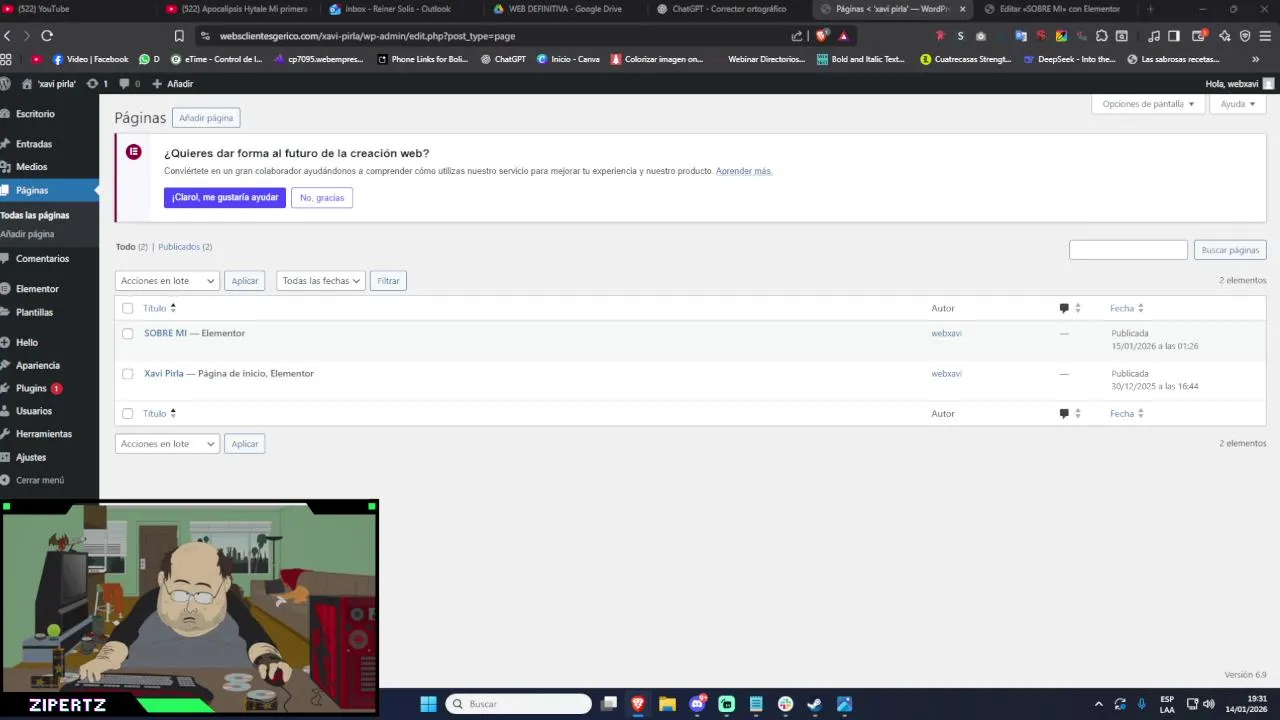1280x720 pixels.
Task: Toggle the browser sidebar panel icon
Action: click(1174, 36)
